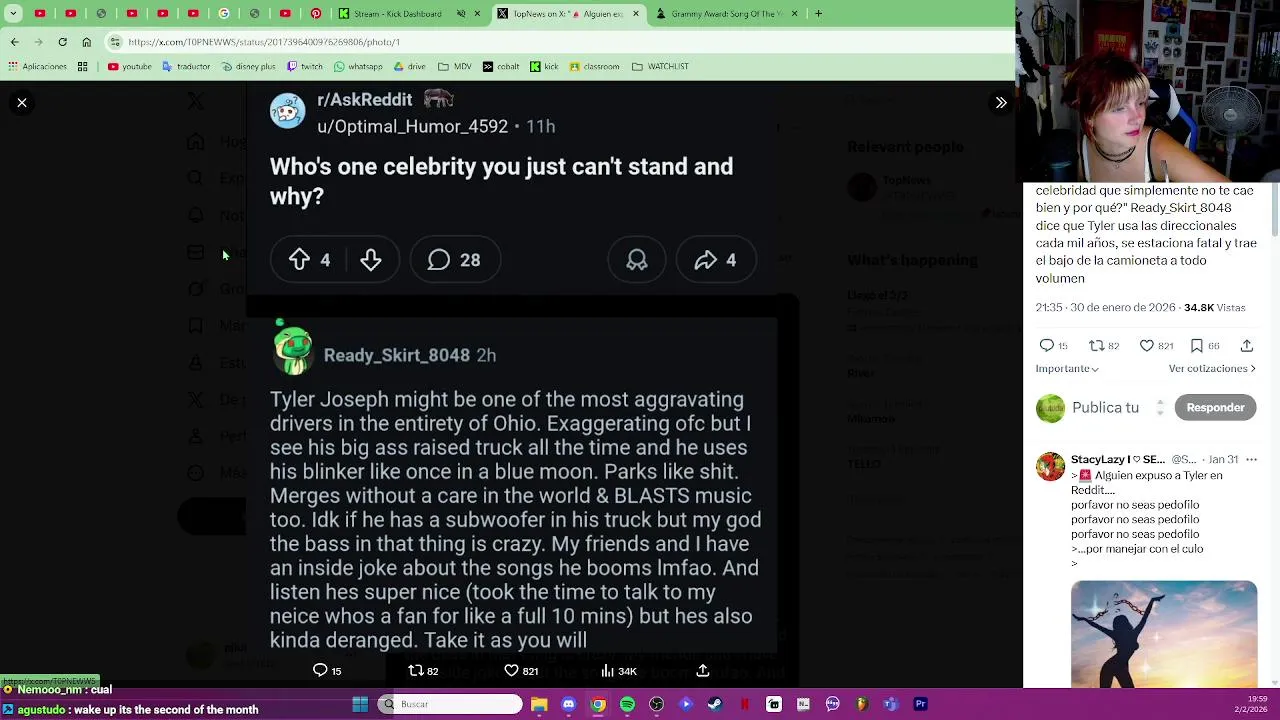Switch to Stream - Kick Dashboard tab
The height and width of the screenshot is (720, 1280).
397,14
